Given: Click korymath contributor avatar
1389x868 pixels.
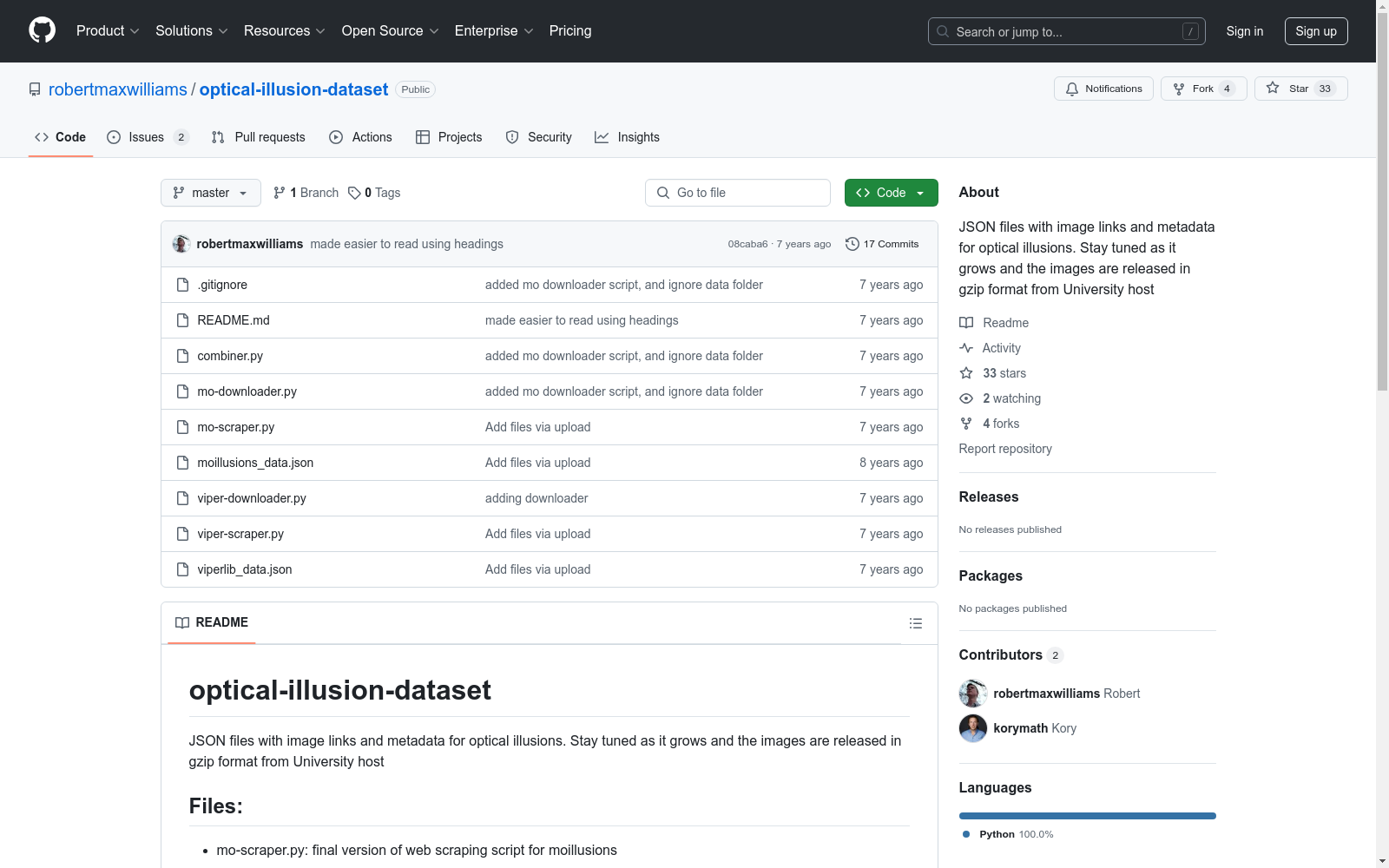Looking at the screenshot, I should [x=973, y=728].
